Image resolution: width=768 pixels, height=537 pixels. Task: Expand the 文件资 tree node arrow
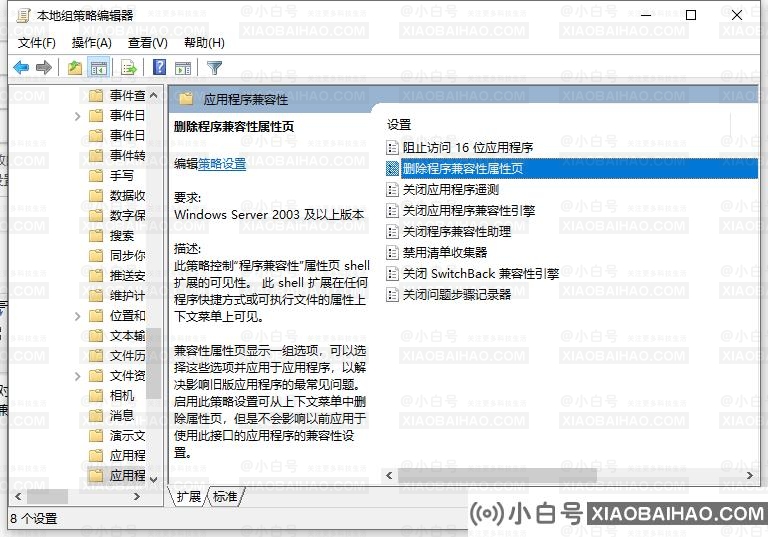point(77,376)
